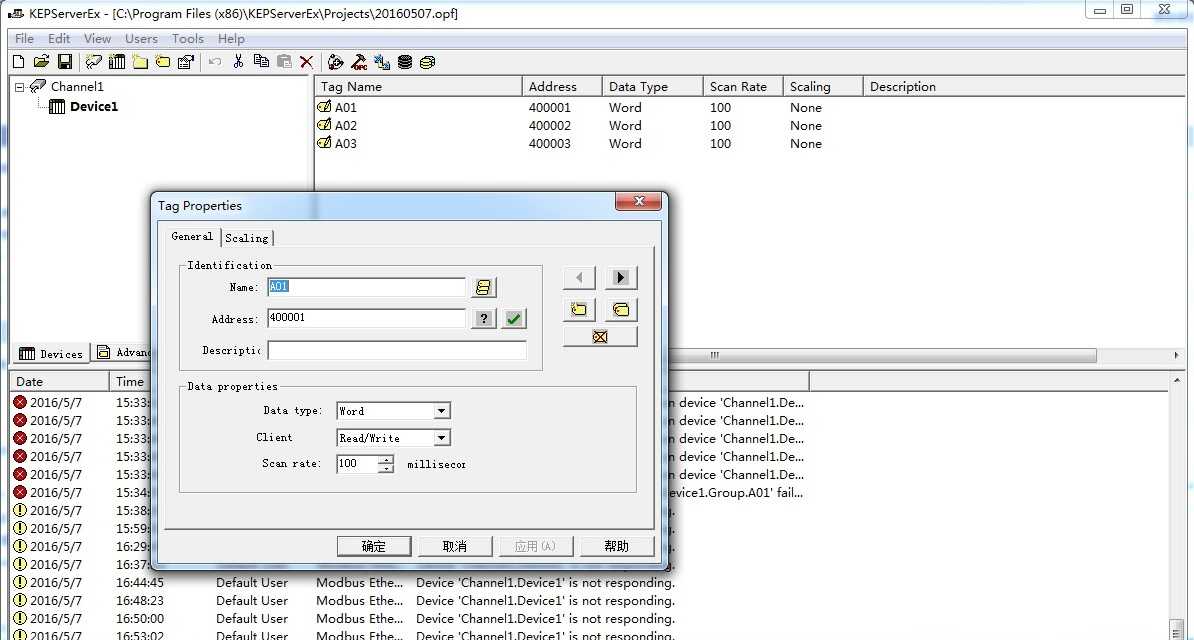1194x640 pixels.
Task: Click the yellow database stack toolbar icon
Action: coord(427,62)
